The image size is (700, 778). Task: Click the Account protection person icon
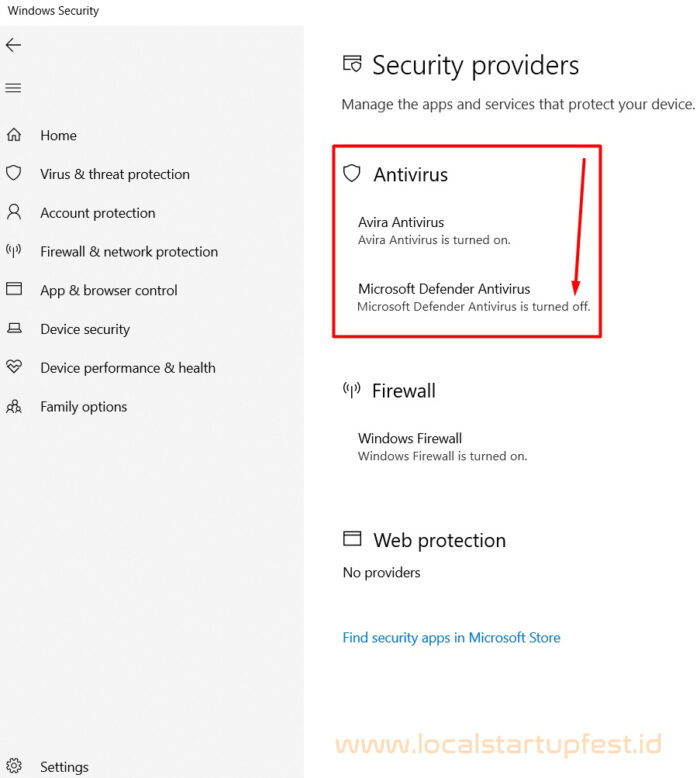(x=14, y=212)
